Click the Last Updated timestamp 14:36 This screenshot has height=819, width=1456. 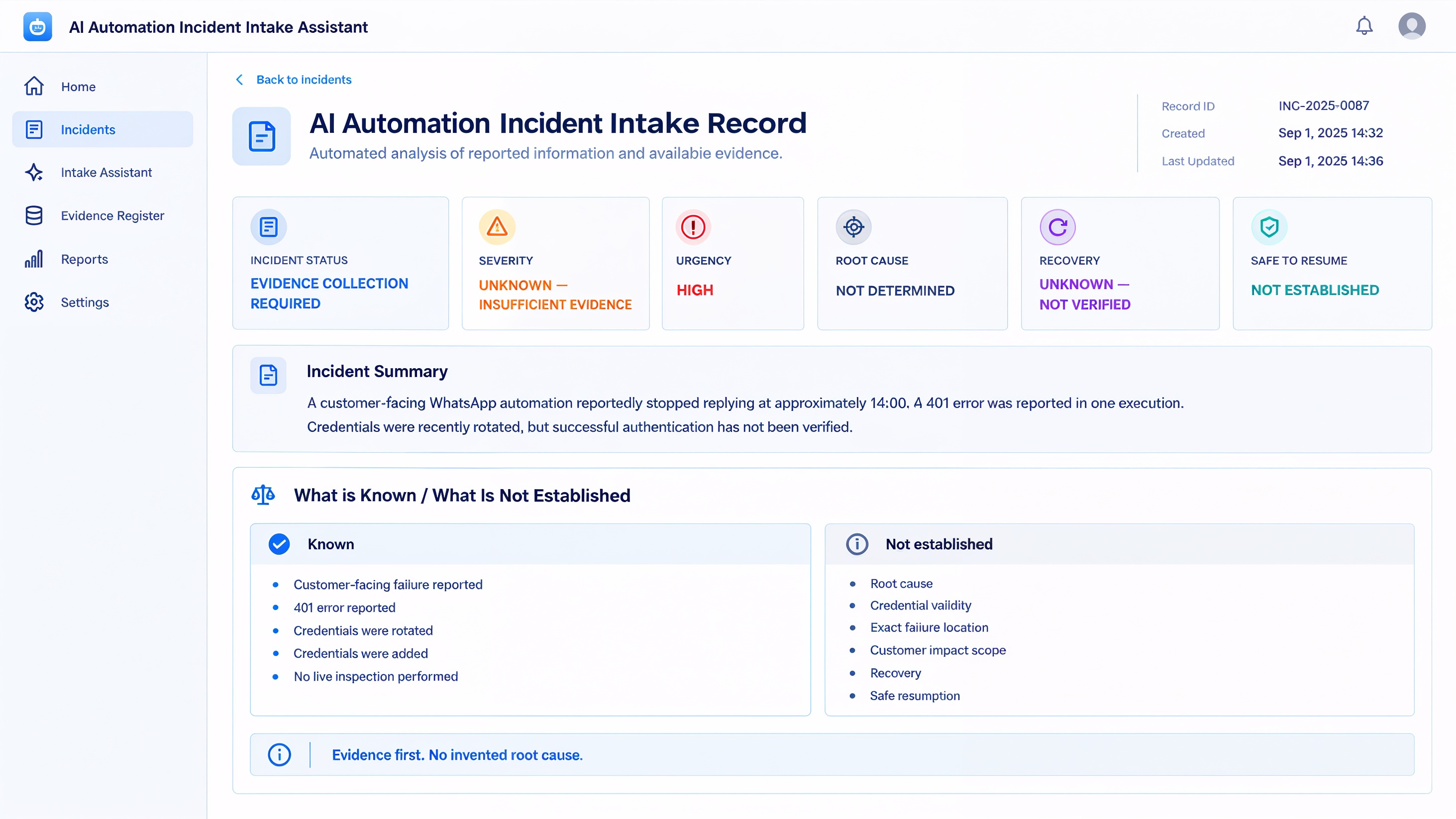click(1331, 161)
